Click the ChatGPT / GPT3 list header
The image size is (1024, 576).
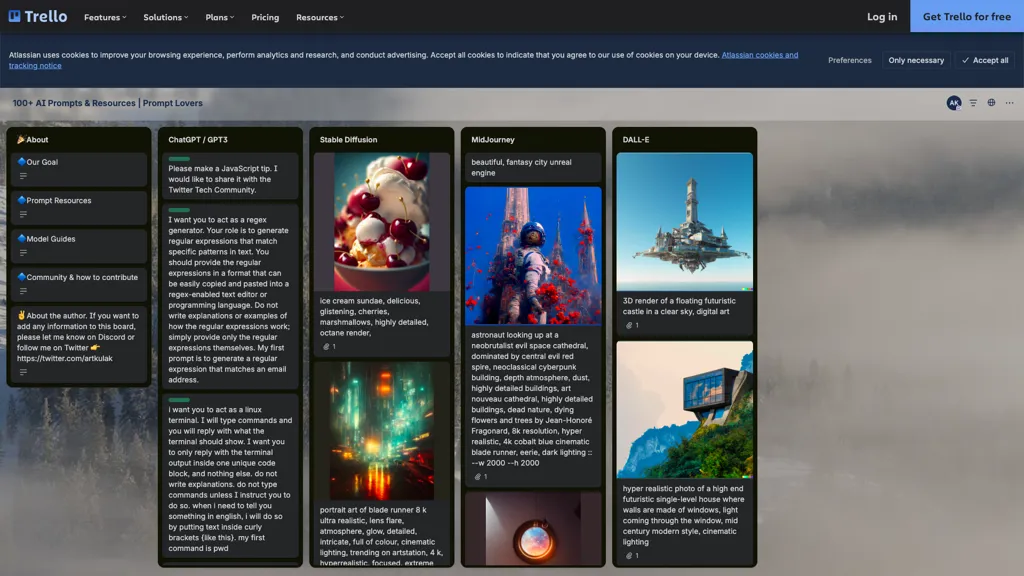point(198,140)
